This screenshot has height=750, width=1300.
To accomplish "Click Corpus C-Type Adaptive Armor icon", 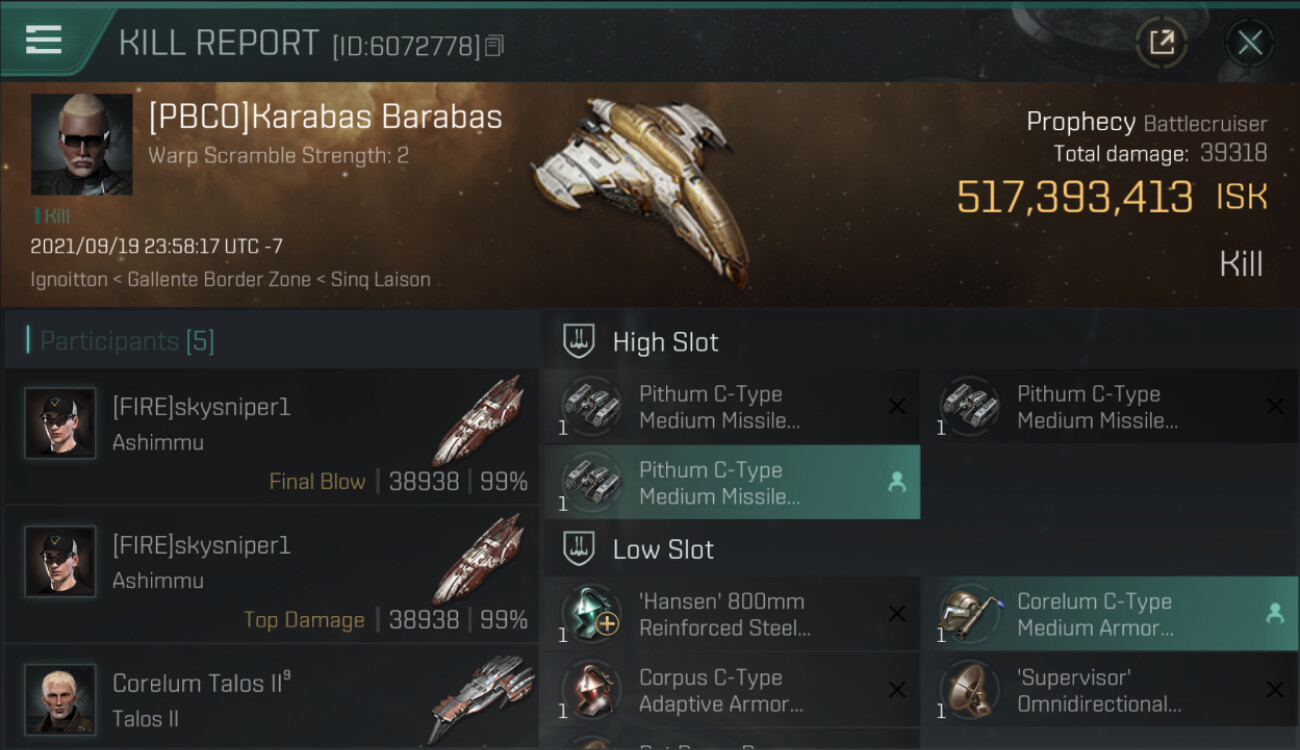I will tap(591, 690).
